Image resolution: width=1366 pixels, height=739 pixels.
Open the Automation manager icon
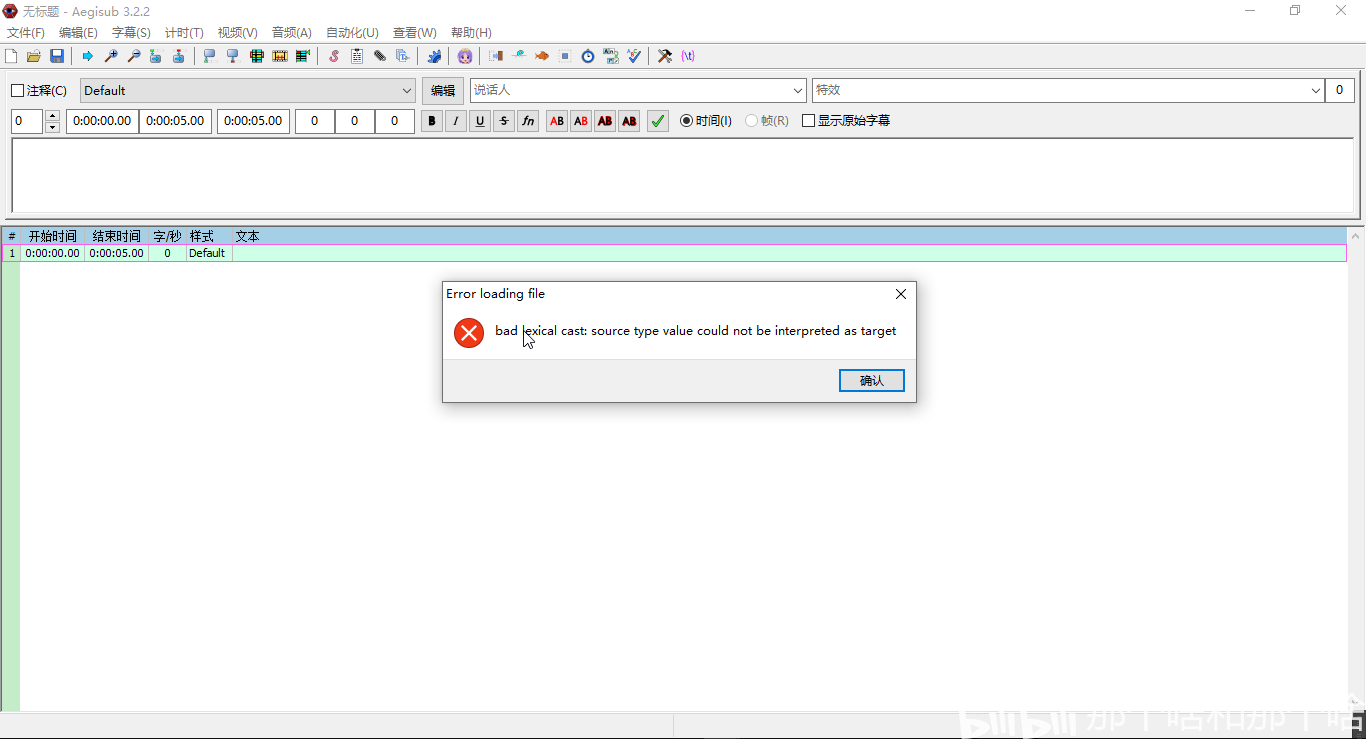(x=434, y=56)
